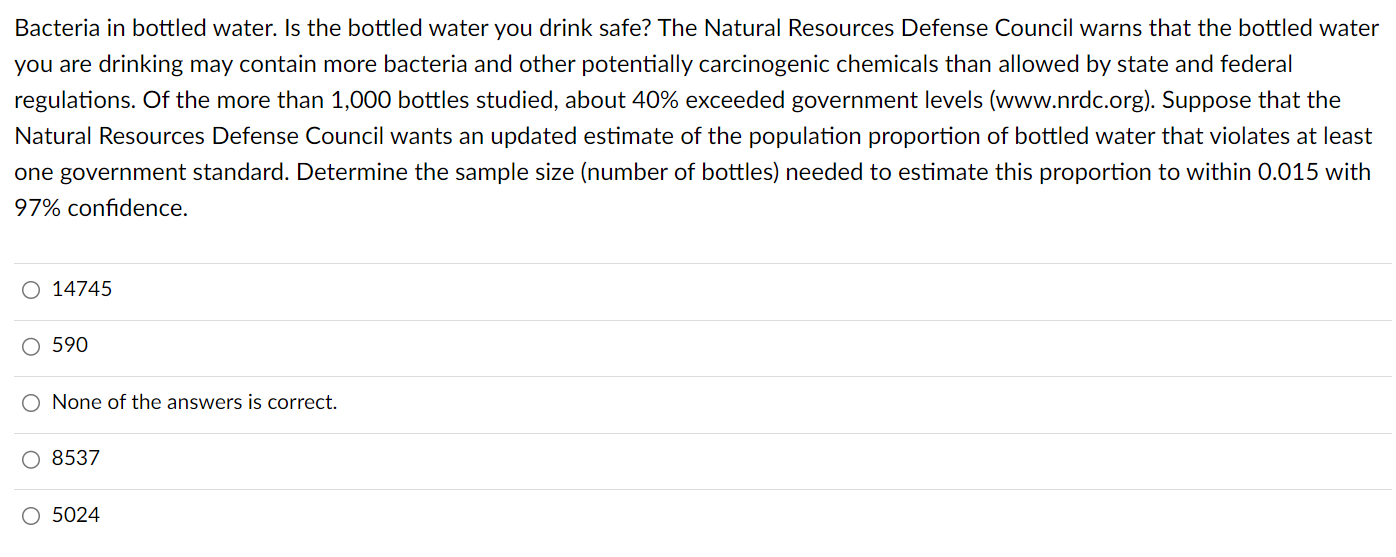This screenshot has height=557, width=1396.
Task: Mark the 'None of the answers is correct' radio button
Action: (32, 403)
